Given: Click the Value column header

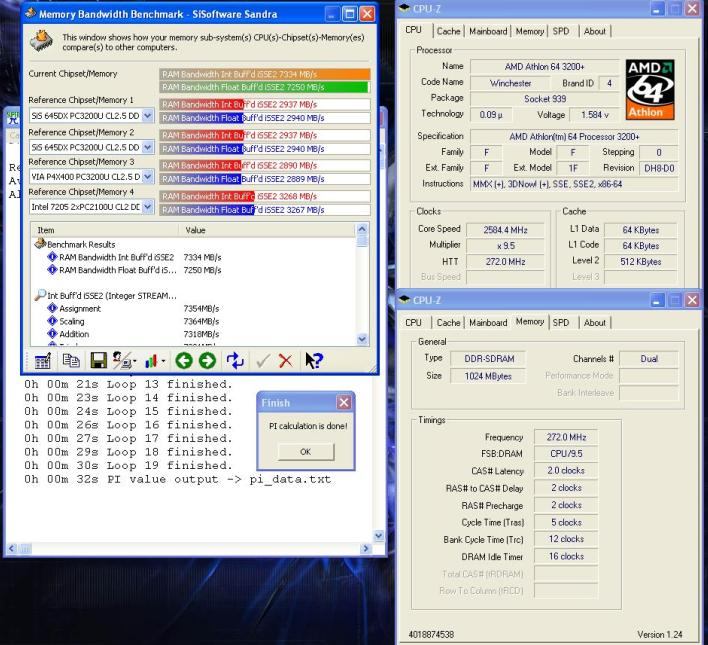Looking at the screenshot, I should click(266, 230).
